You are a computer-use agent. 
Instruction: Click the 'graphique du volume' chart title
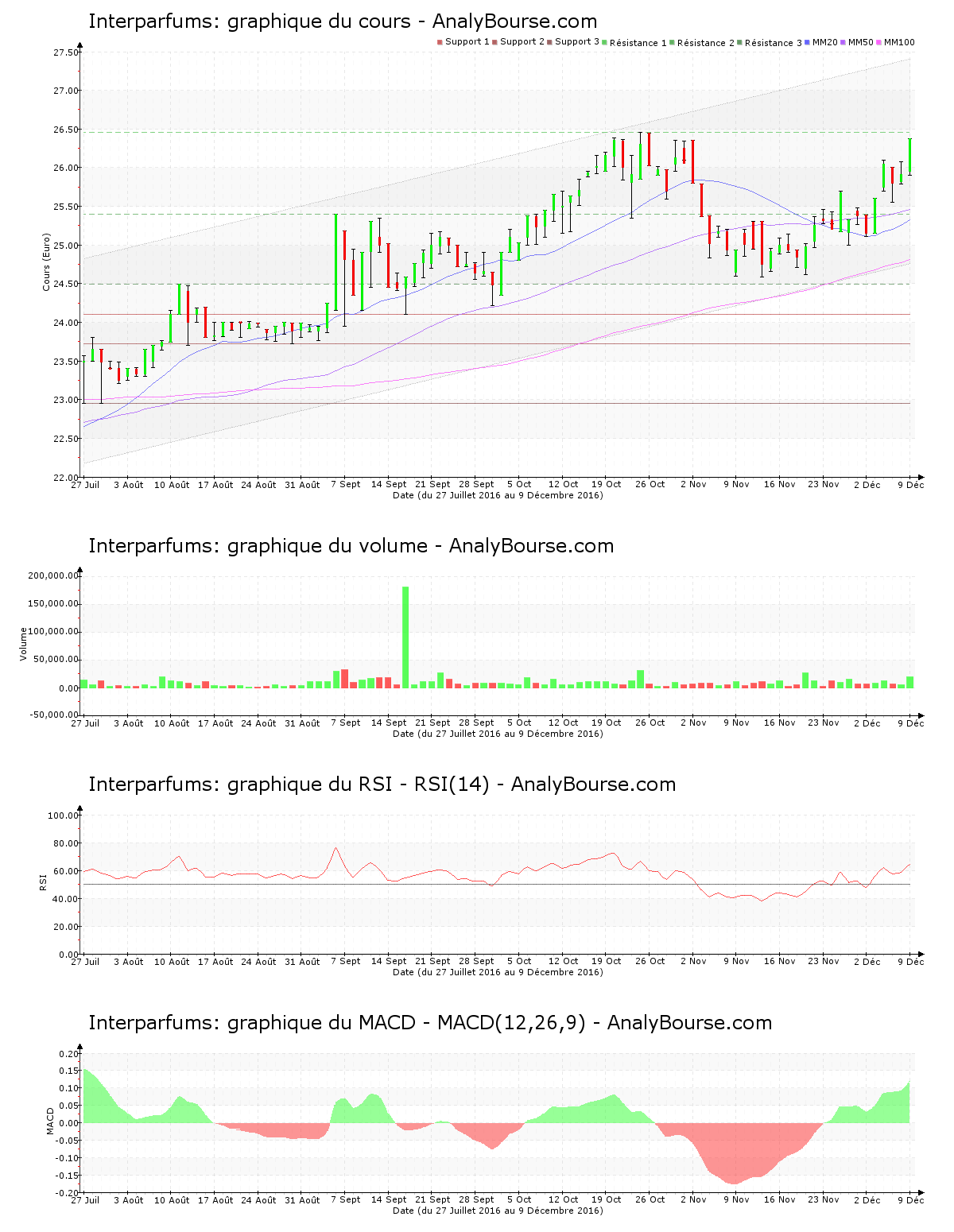[351, 546]
